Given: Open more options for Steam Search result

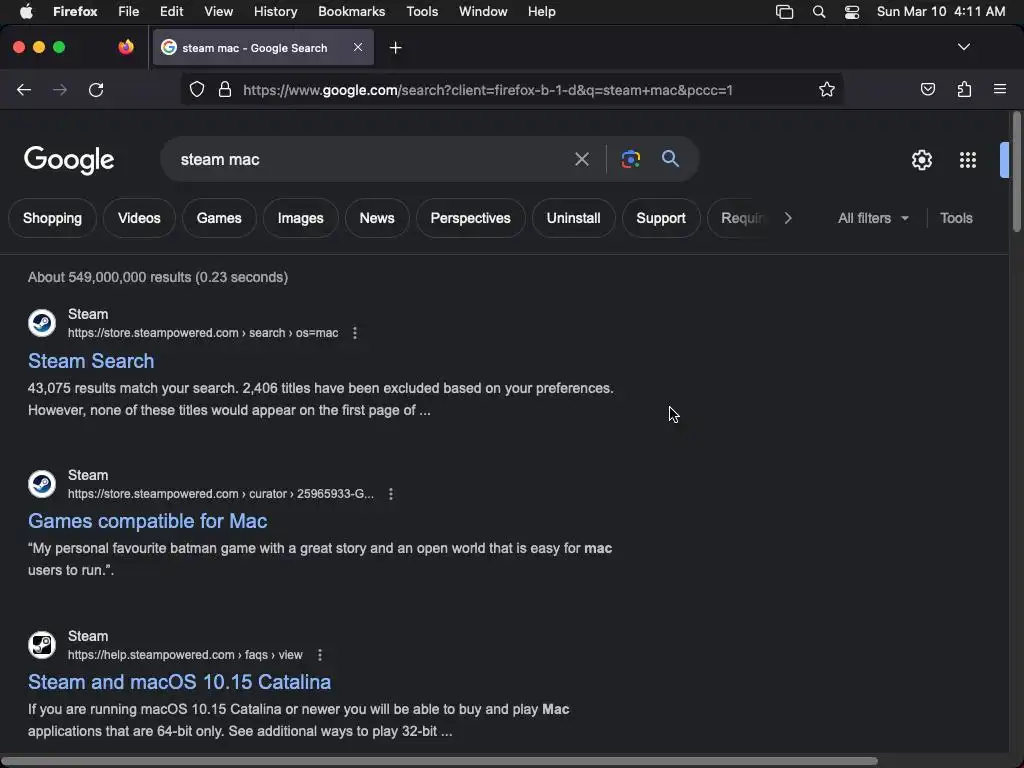Looking at the screenshot, I should (x=355, y=333).
